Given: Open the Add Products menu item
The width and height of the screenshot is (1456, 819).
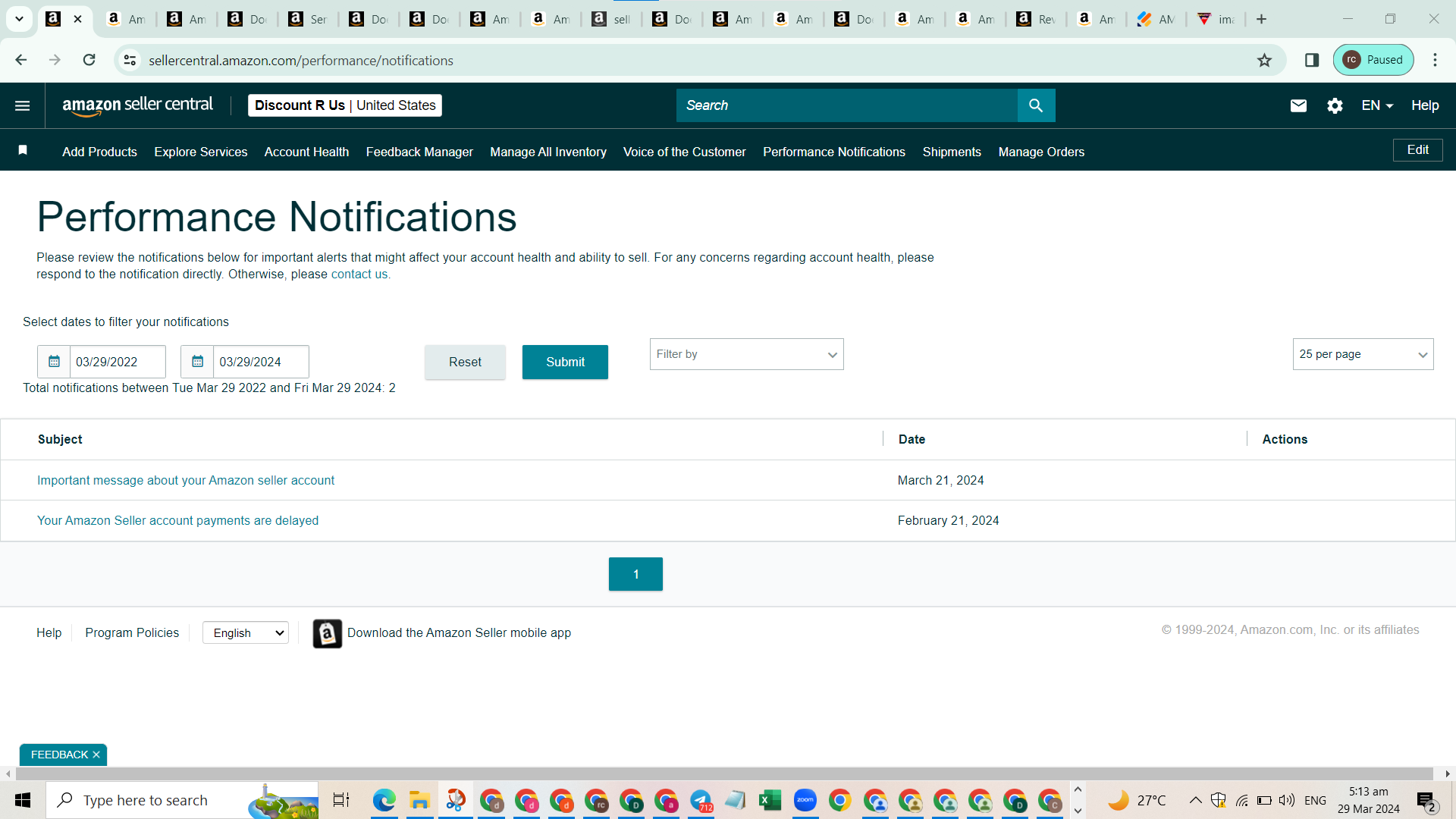Looking at the screenshot, I should click(x=99, y=152).
